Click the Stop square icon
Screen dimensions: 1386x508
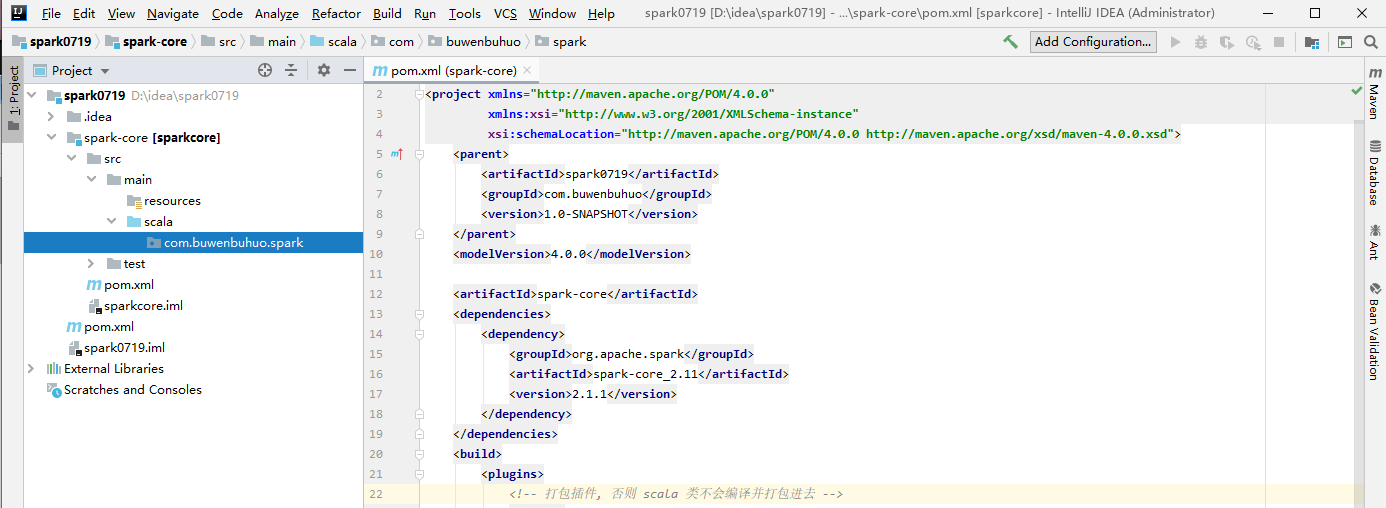1279,42
